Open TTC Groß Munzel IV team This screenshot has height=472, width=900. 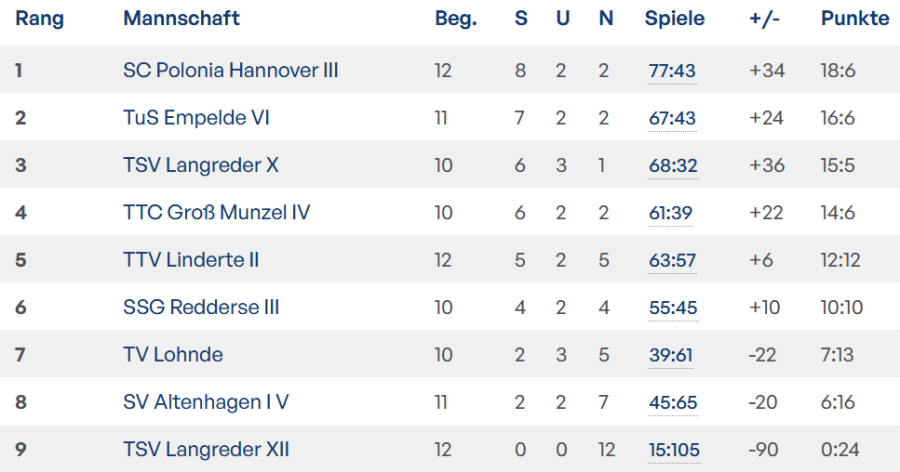pos(216,212)
